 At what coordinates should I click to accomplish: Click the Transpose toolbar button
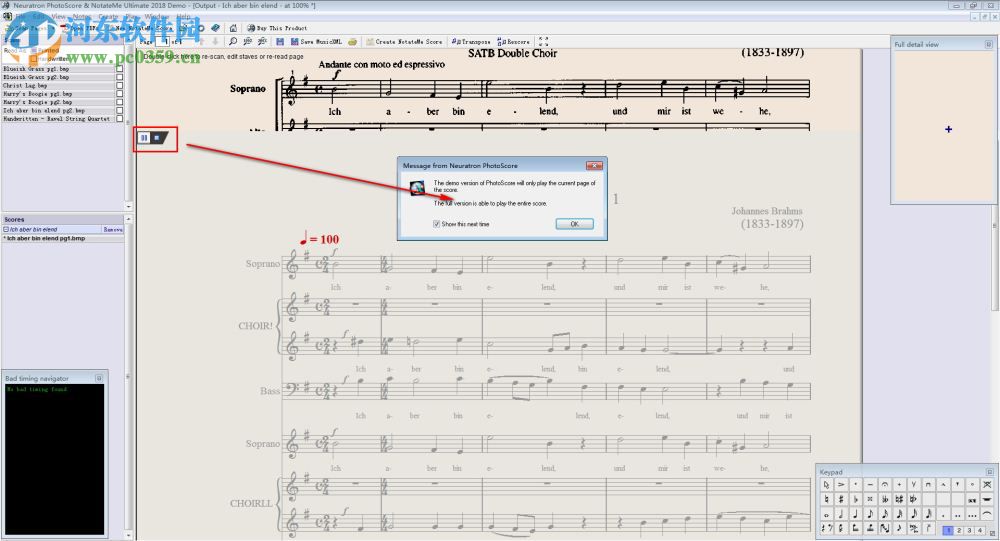471,41
